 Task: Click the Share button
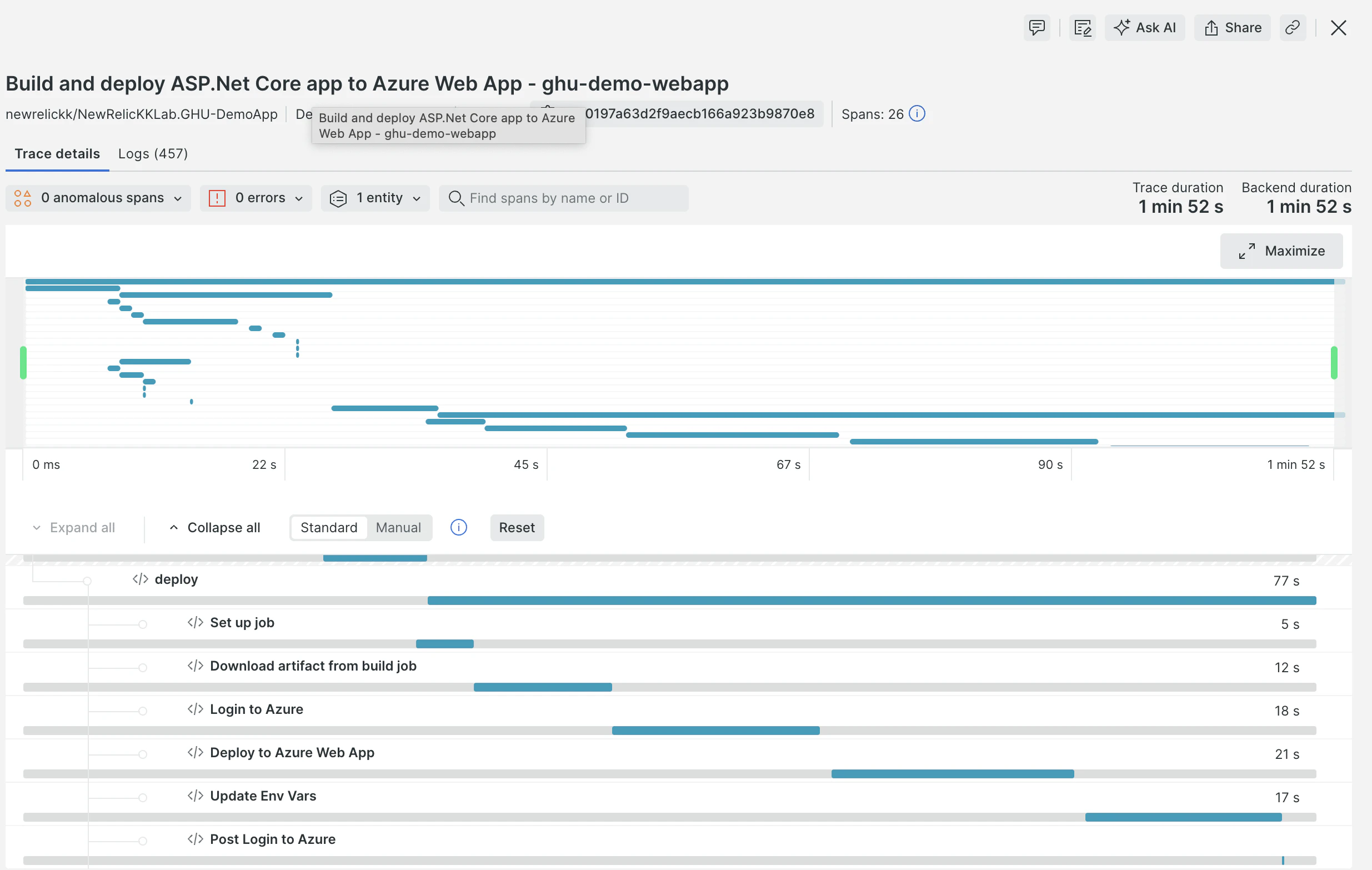tap(1232, 27)
